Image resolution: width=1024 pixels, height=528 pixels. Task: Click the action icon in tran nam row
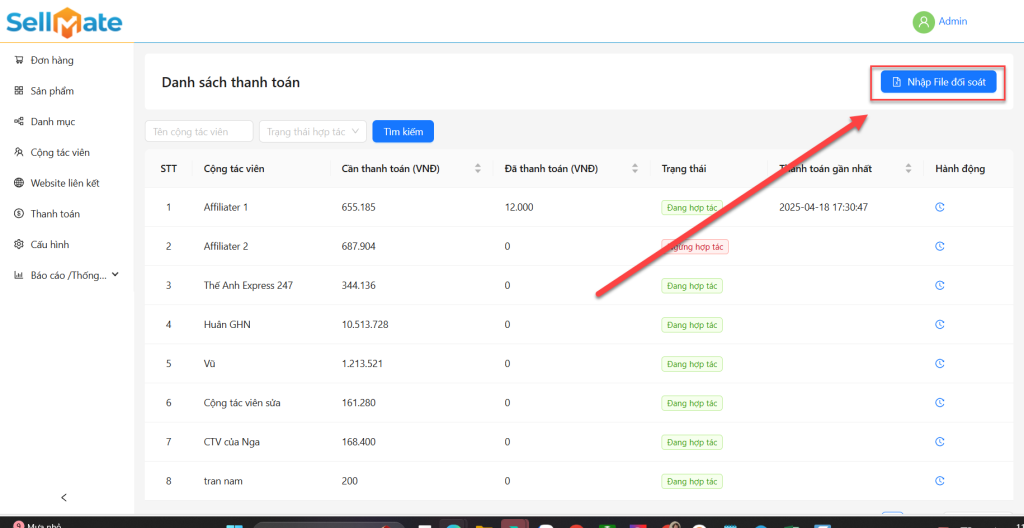click(939, 481)
